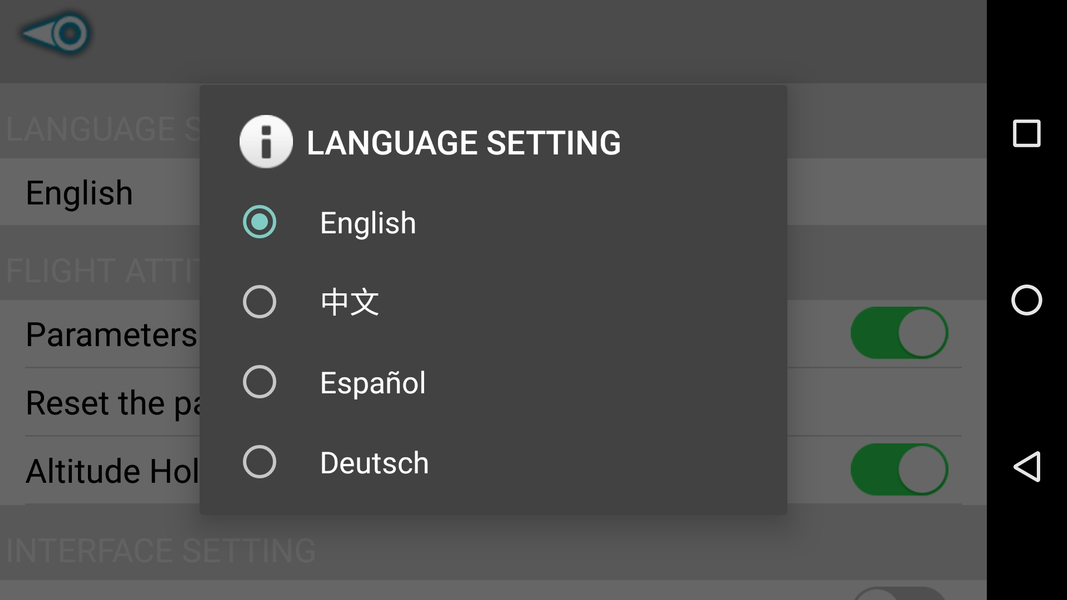Open the English language setting row
Viewport: 1067px width, 600px height.
coord(80,193)
